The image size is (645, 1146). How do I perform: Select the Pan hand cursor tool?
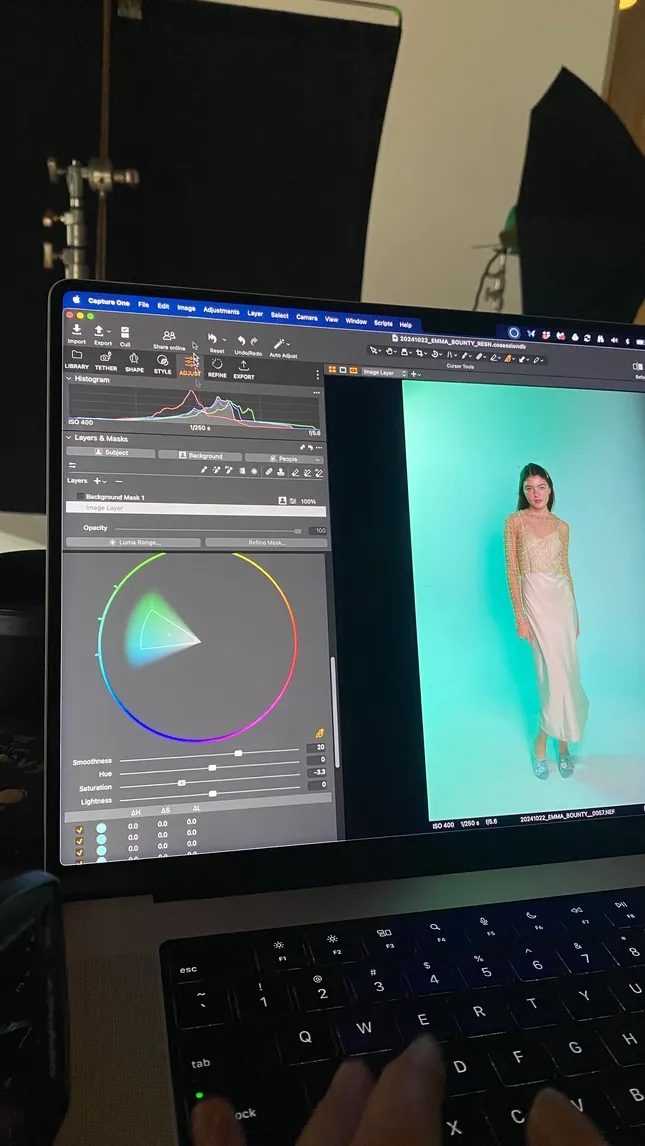pyautogui.click(x=392, y=351)
